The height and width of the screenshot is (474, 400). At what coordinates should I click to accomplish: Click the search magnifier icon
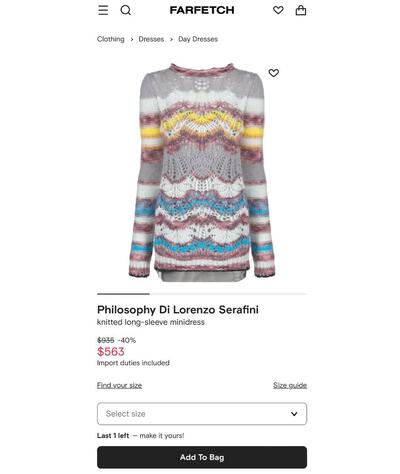pyautogui.click(x=126, y=10)
